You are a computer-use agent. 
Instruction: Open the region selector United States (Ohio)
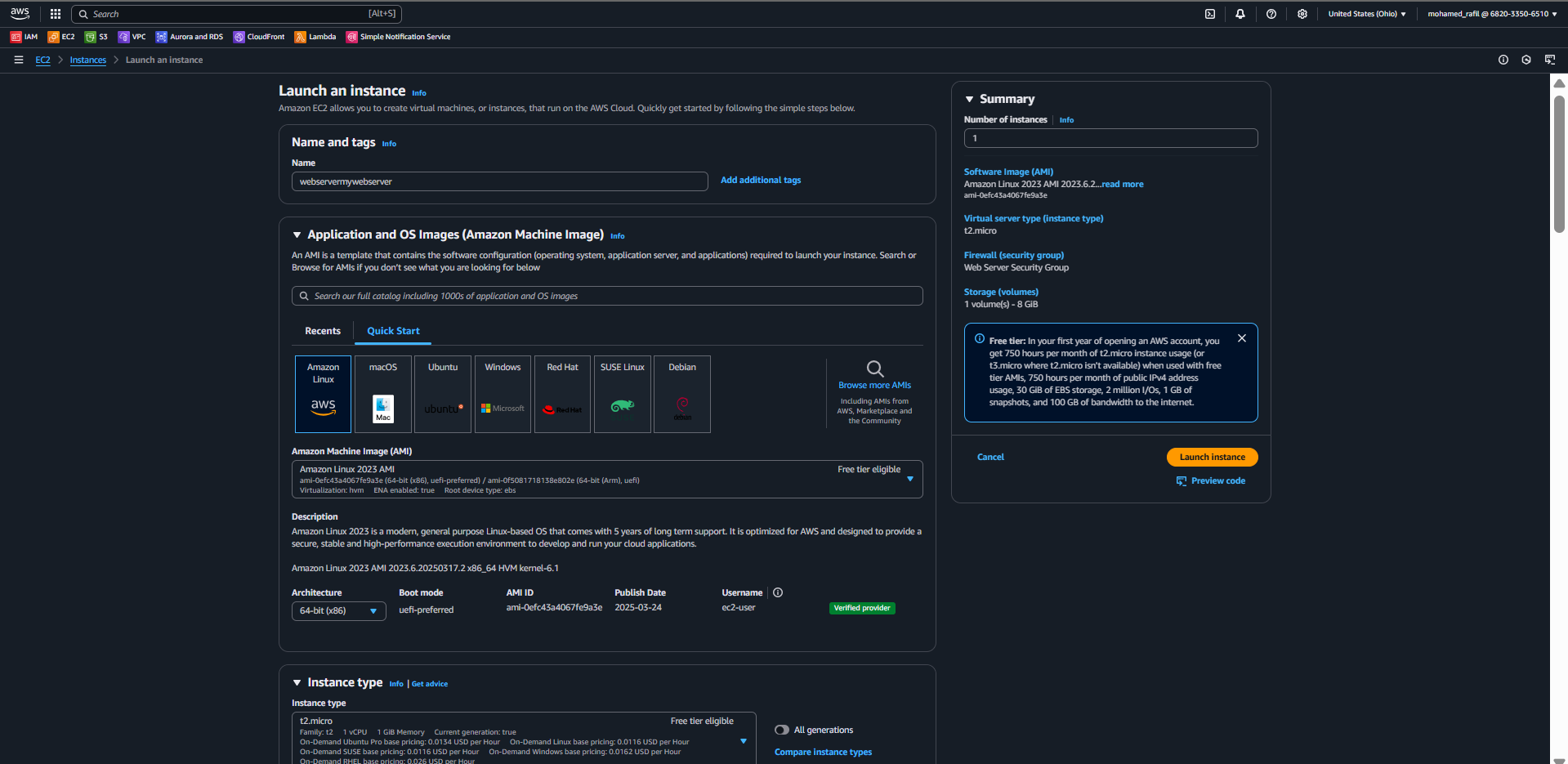1367,14
